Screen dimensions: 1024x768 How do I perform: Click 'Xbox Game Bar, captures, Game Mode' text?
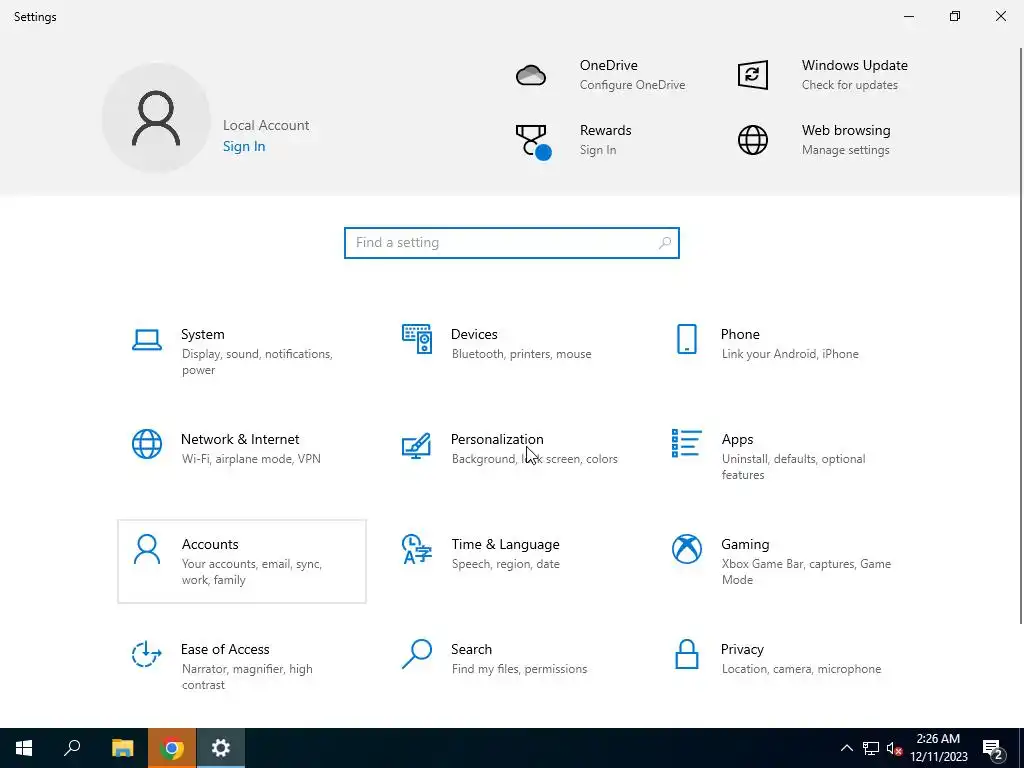pos(806,572)
